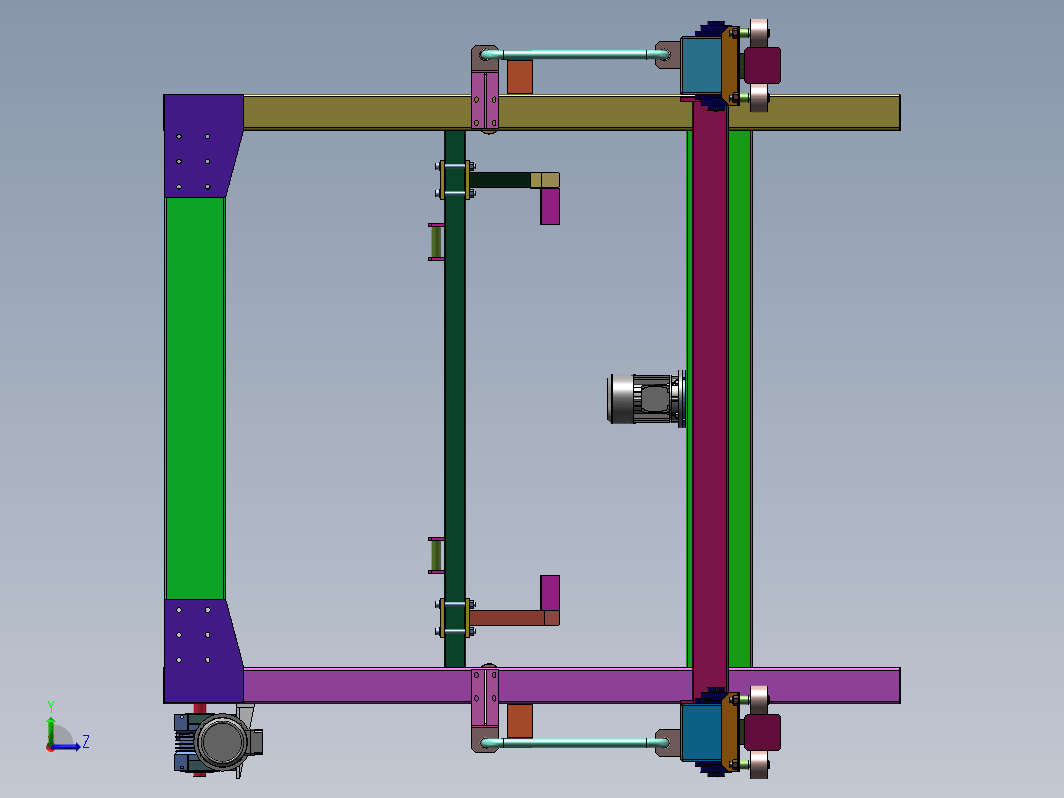Select the dark green upper horizontal arm
The height and width of the screenshot is (798, 1064).
click(500, 180)
